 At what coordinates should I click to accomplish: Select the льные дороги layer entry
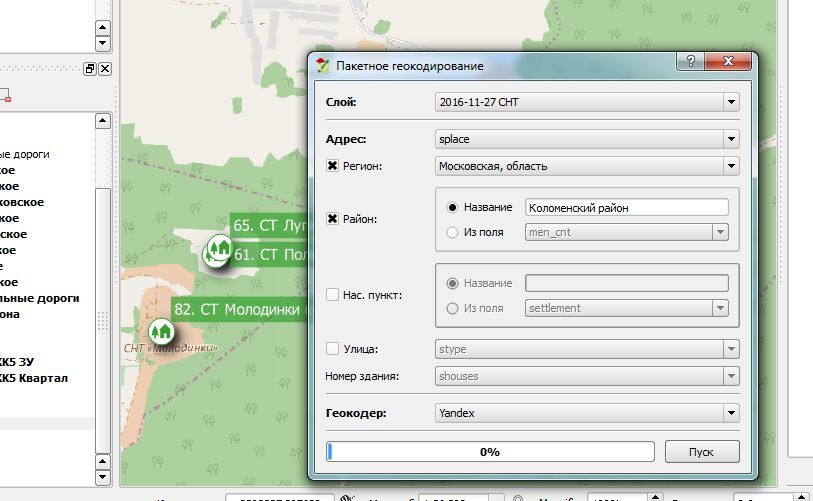click(x=39, y=298)
